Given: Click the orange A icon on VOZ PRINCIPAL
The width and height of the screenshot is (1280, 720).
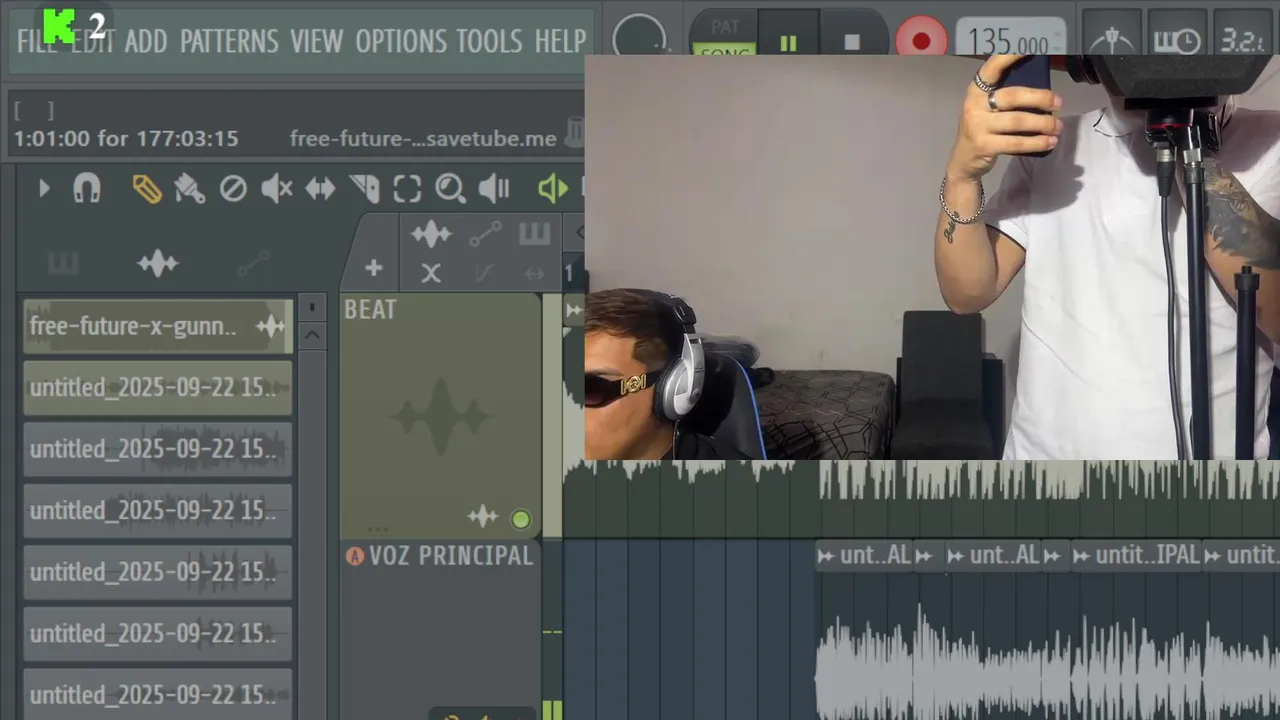Looking at the screenshot, I should point(355,556).
